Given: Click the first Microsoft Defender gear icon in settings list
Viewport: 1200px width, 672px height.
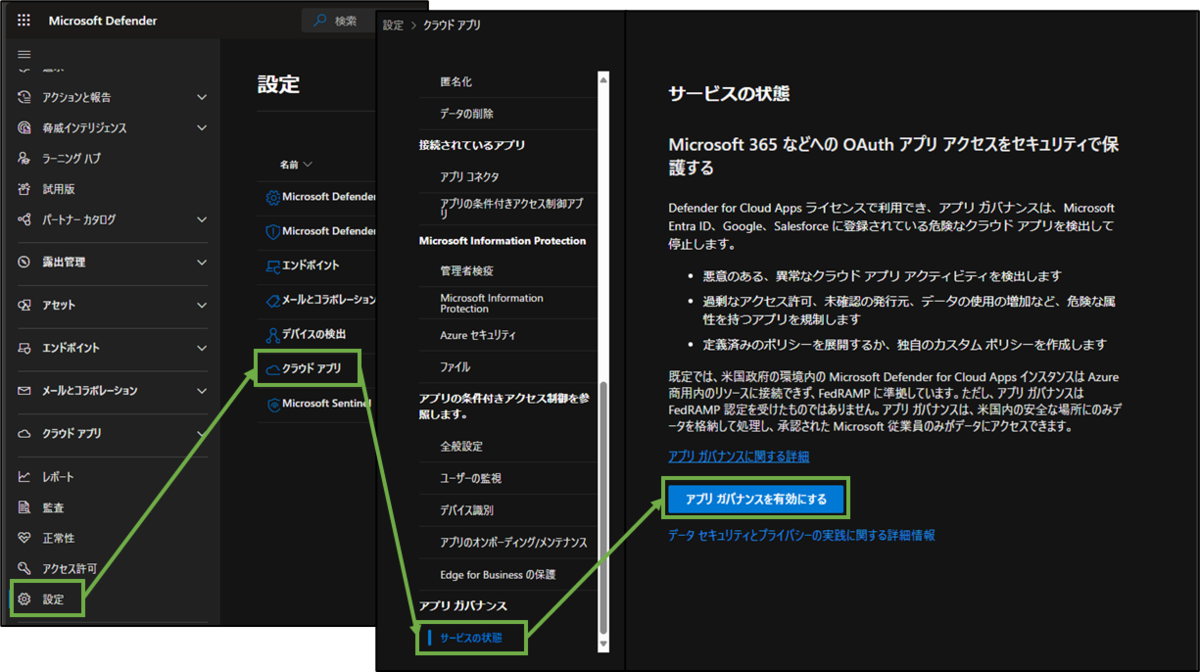Looking at the screenshot, I should (272, 197).
